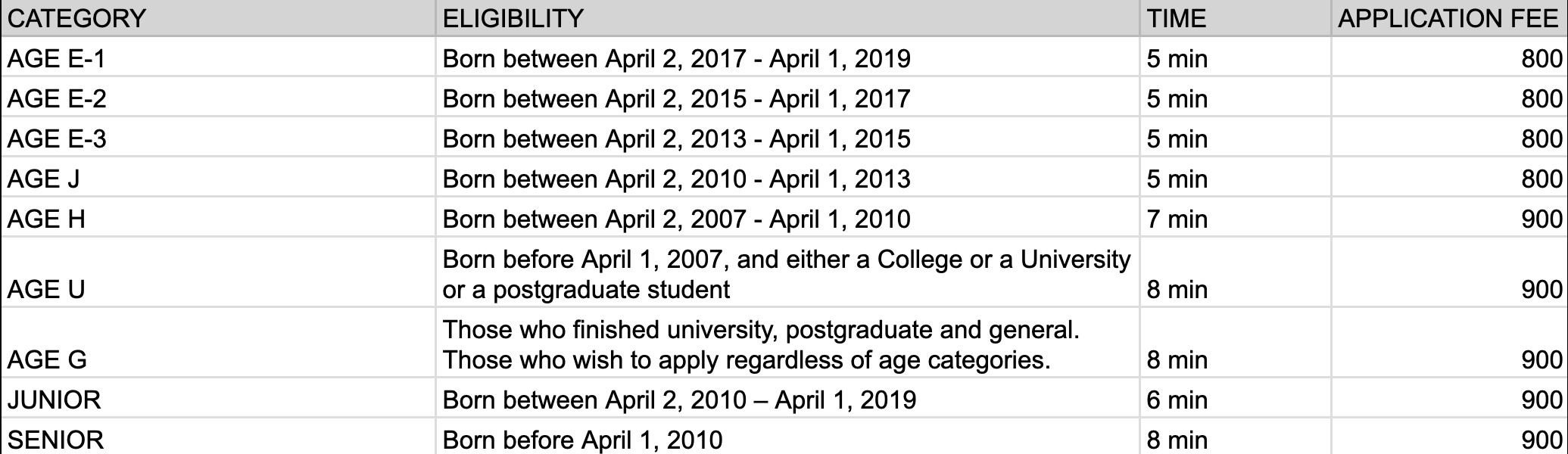Click the eligibility cell mentioning College or University

[x=787, y=272]
